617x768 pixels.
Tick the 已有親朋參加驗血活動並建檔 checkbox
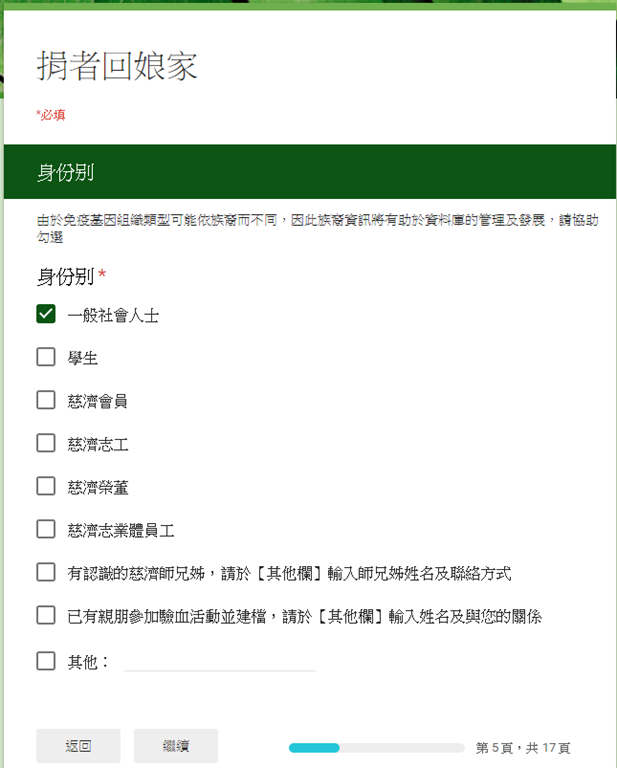[46, 615]
